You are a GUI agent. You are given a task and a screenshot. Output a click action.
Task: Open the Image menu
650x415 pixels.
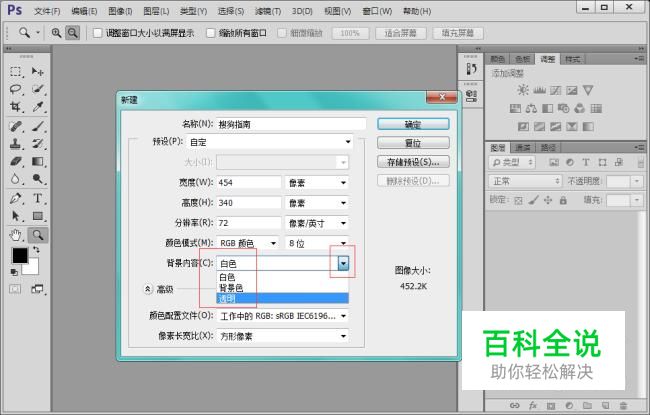pyautogui.click(x=120, y=11)
